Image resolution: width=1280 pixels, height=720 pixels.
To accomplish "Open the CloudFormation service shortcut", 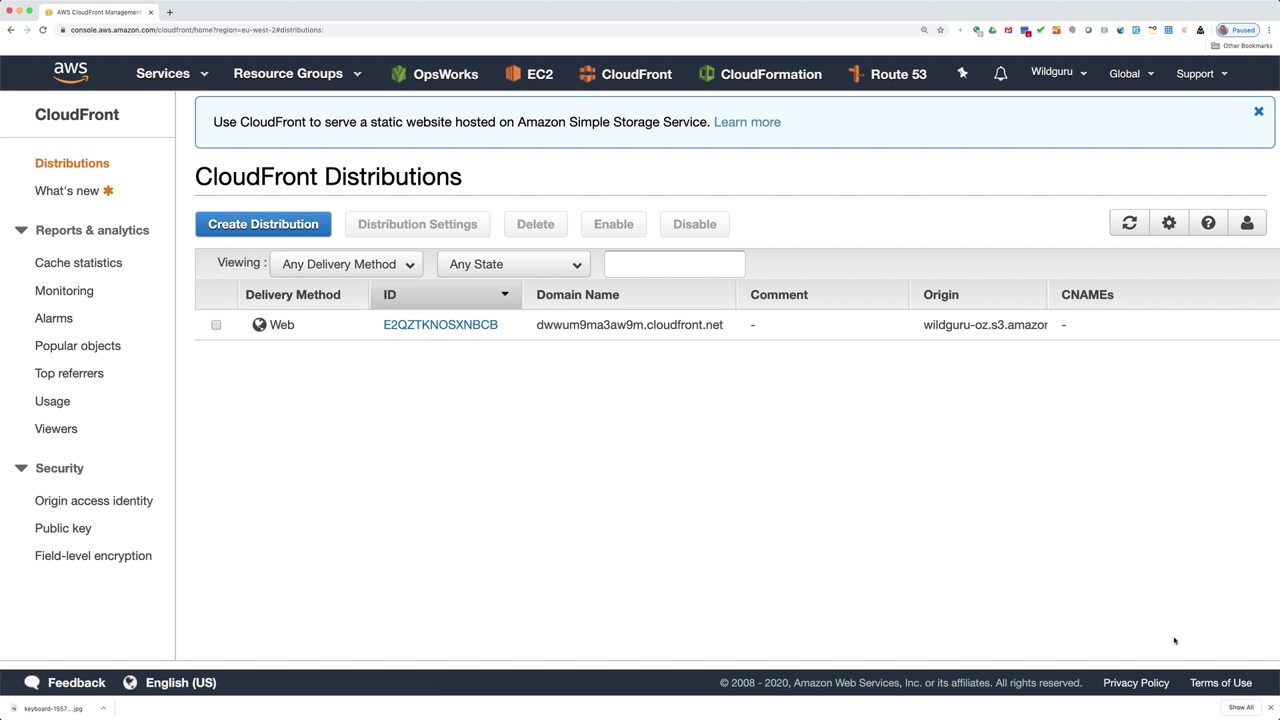I will coord(760,74).
